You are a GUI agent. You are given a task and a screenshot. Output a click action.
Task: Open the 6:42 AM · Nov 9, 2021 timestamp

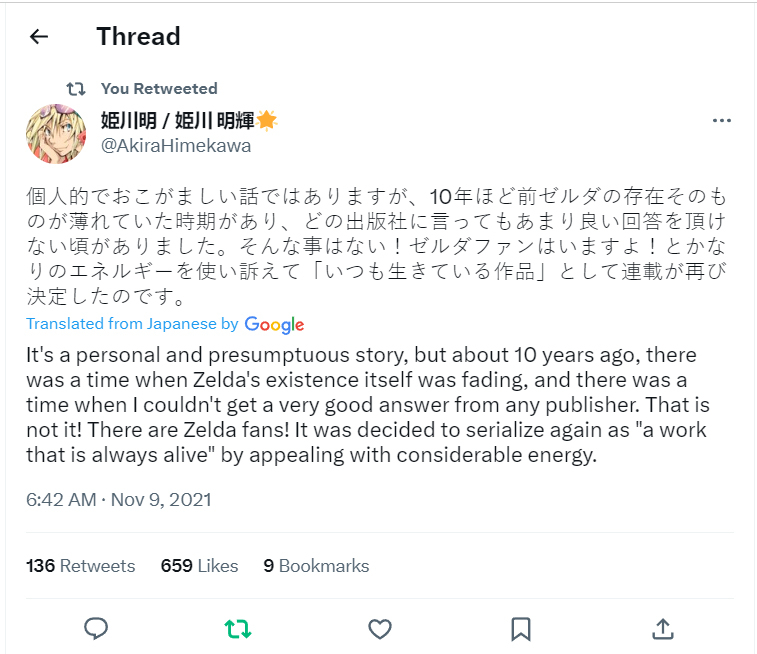[x=119, y=499]
